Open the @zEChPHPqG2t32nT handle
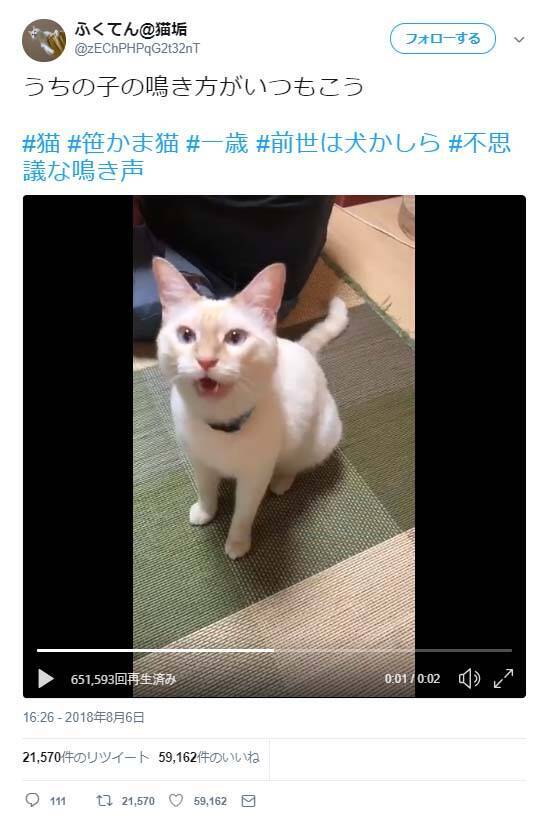This screenshot has width=557, height=819. [x=137, y=49]
